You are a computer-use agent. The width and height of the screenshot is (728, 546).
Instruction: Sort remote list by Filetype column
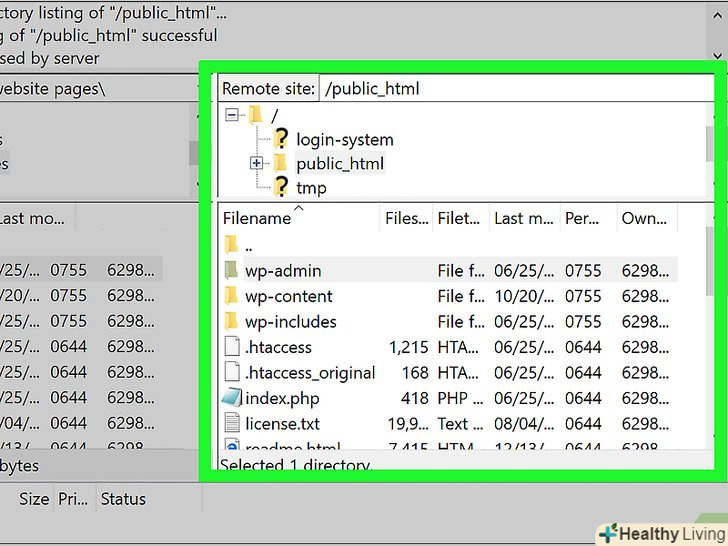pyautogui.click(x=461, y=218)
